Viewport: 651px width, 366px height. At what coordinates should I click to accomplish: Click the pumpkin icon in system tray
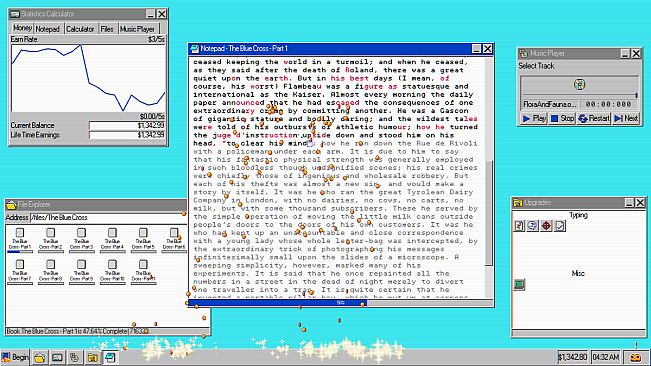(636, 357)
